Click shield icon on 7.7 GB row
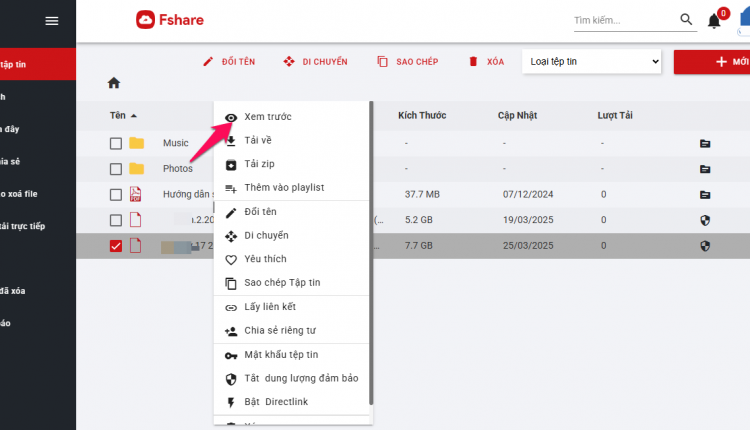This screenshot has height=430, width=750. tap(705, 246)
